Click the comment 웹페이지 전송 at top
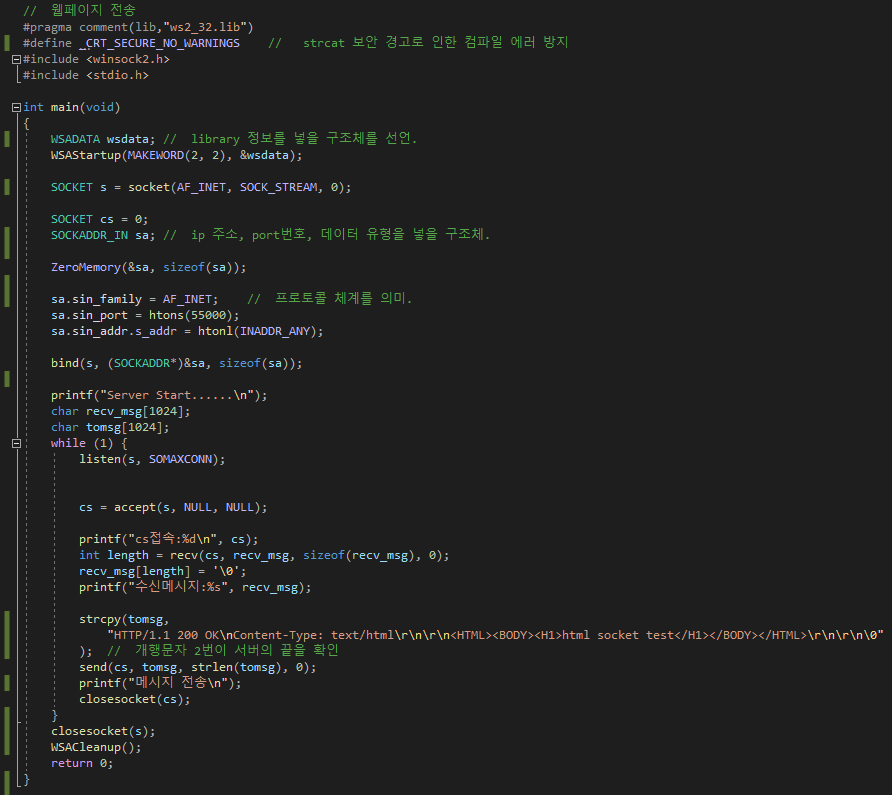Screen dimensions: 892x795 pyautogui.click(x=79, y=10)
